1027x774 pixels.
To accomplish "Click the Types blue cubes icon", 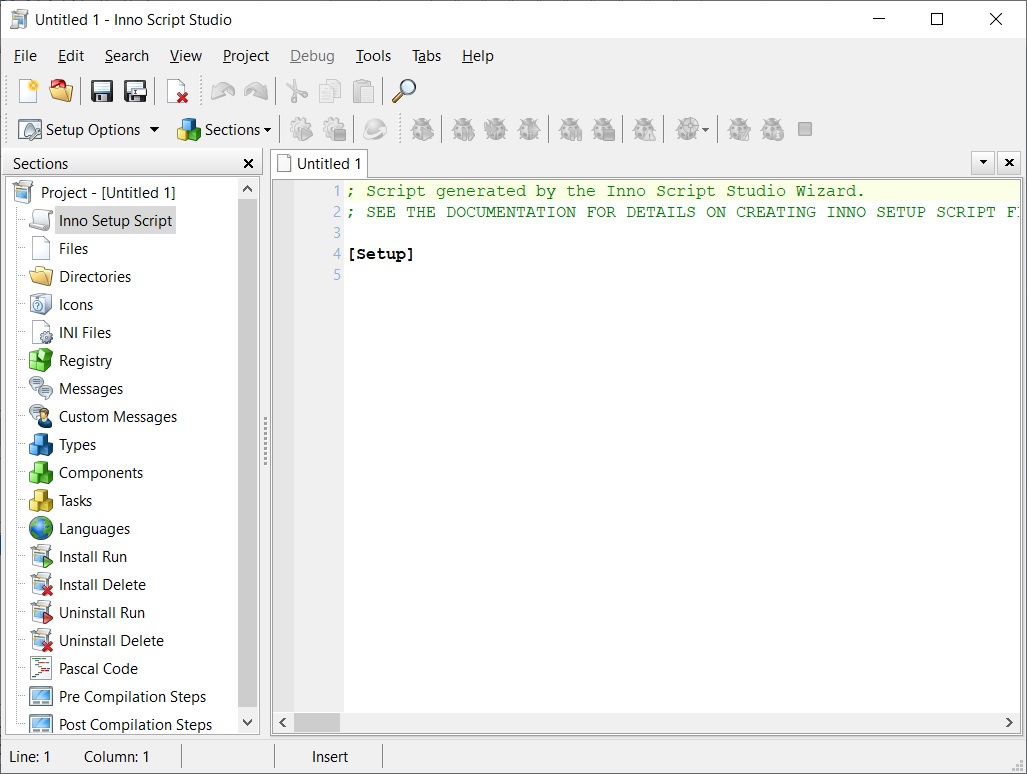I will (41, 445).
